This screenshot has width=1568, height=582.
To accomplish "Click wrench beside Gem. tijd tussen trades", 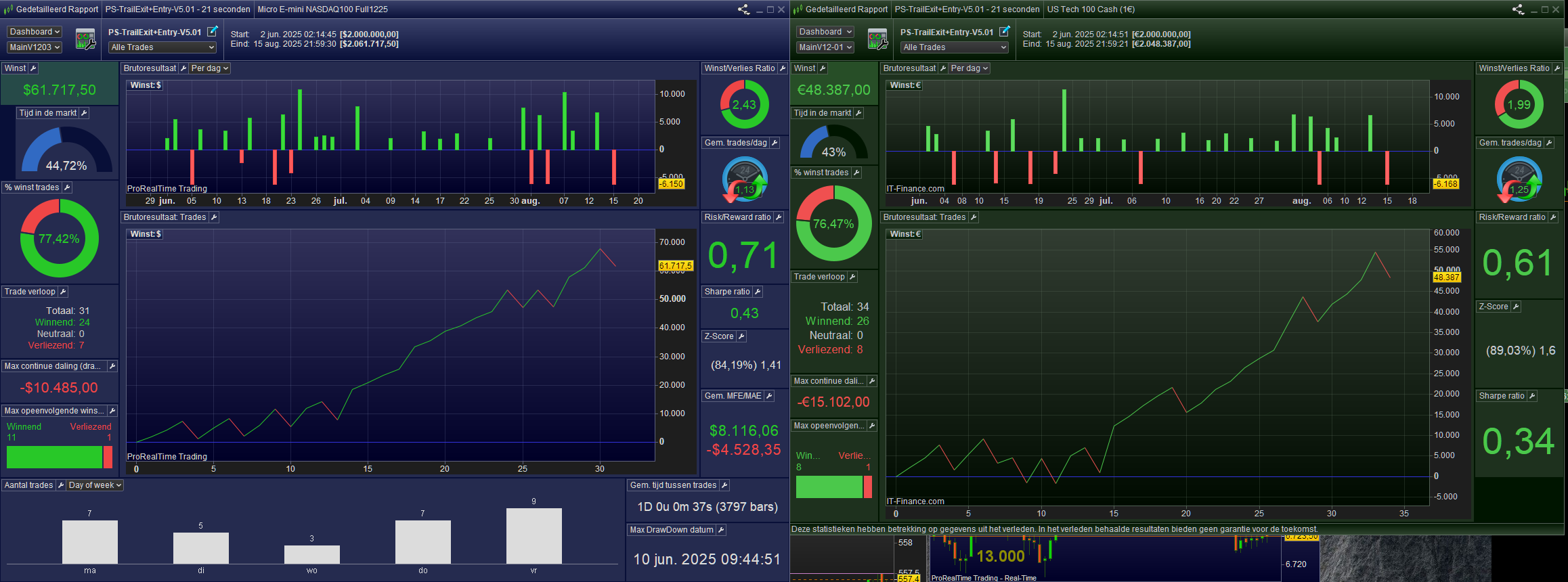I will tap(724, 485).
